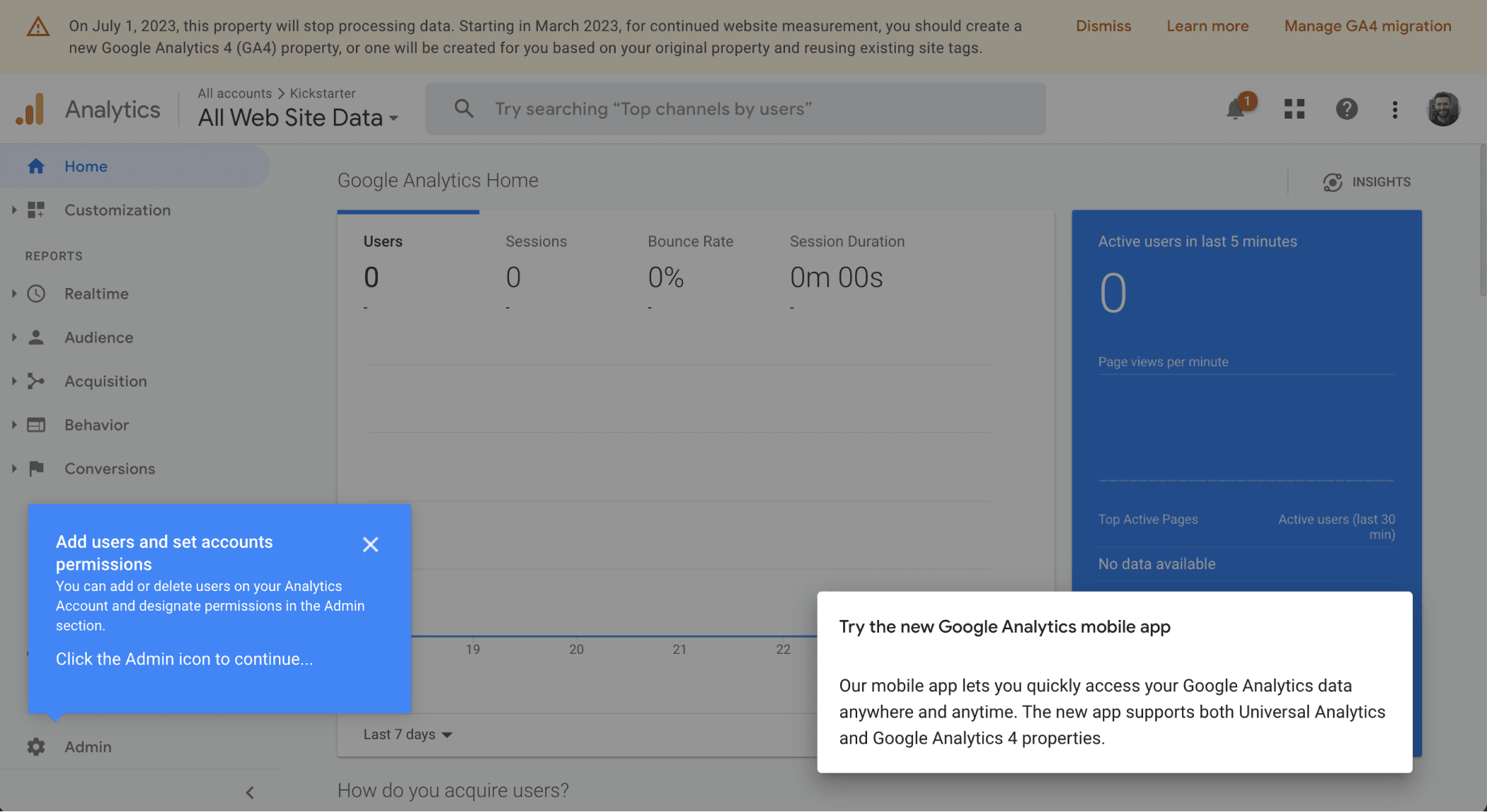Screen dimensions: 1487x812
Task: Click 'Click the Admin icon to continue...' text
Action: 184,659
